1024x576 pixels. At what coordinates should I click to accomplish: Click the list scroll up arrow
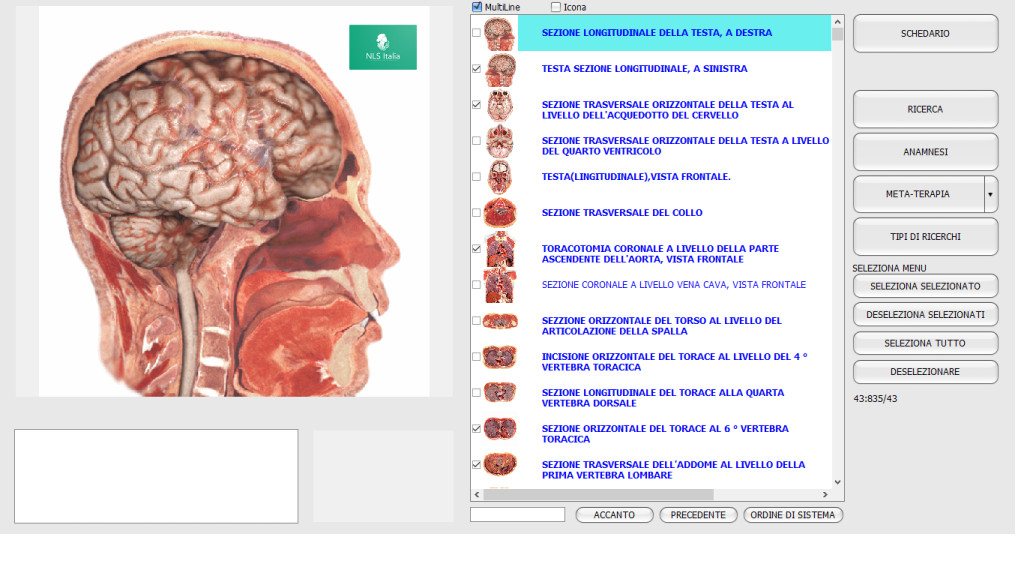(x=837, y=22)
